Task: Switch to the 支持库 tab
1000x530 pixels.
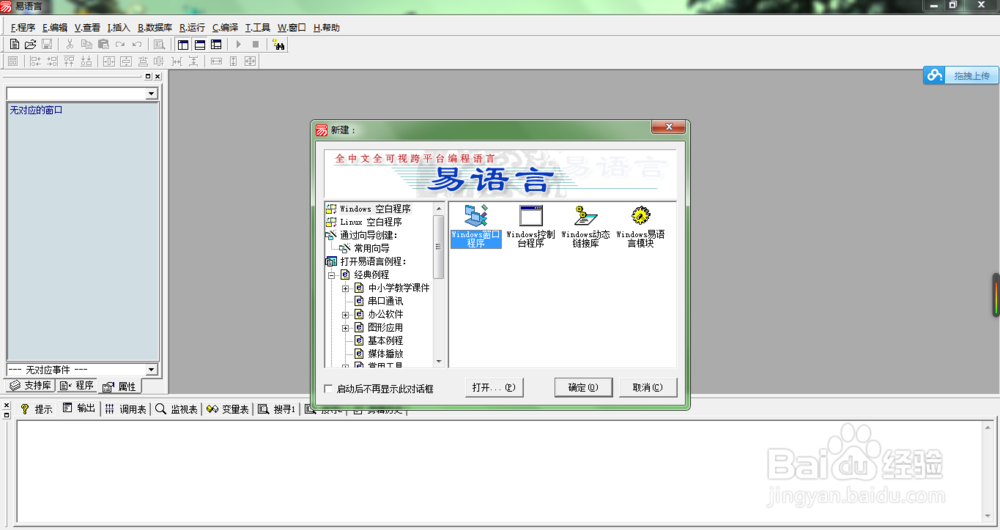Action: pyautogui.click(x=31, y=386)
